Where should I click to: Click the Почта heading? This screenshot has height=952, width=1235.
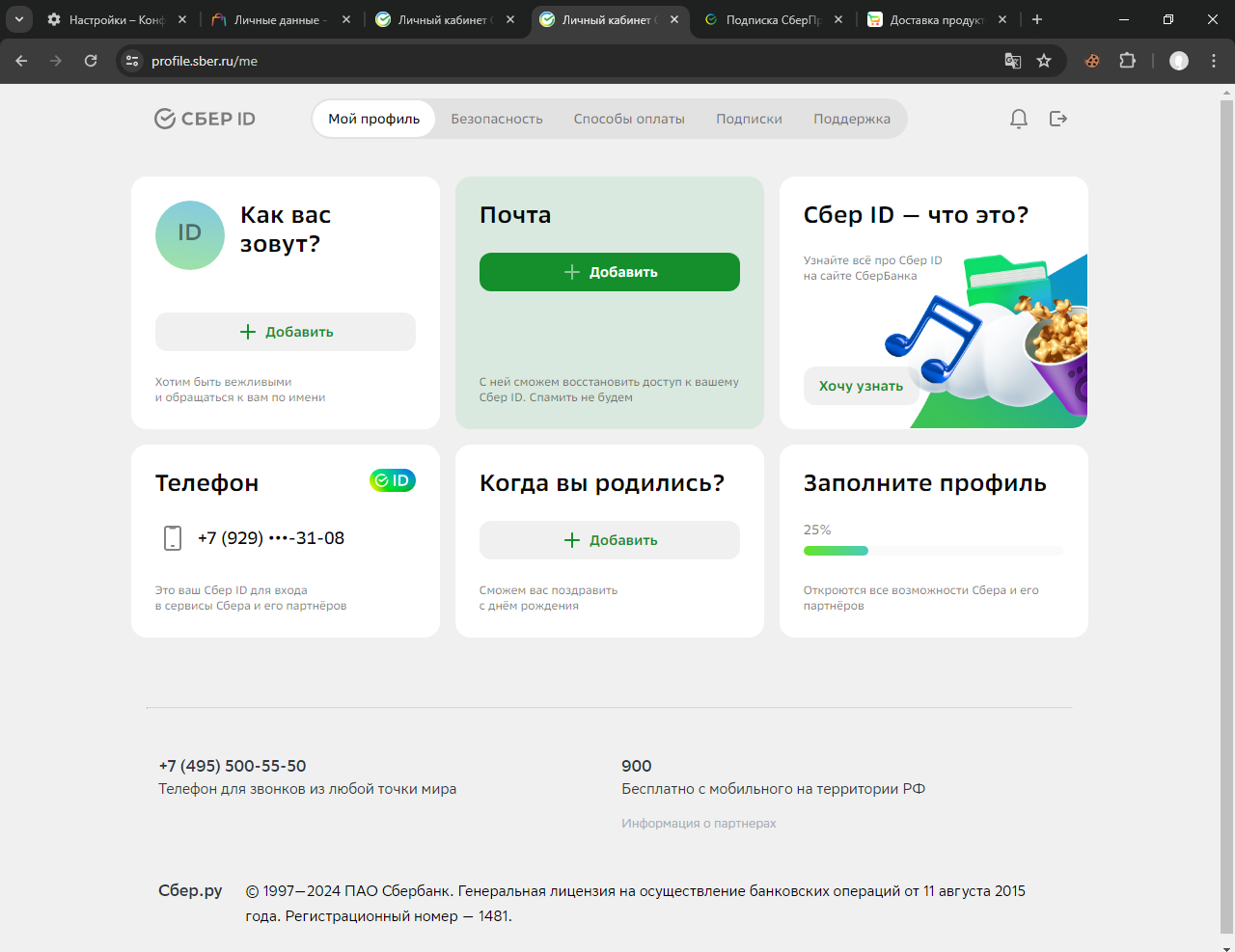pyautogui.click(x=515, y=215)
